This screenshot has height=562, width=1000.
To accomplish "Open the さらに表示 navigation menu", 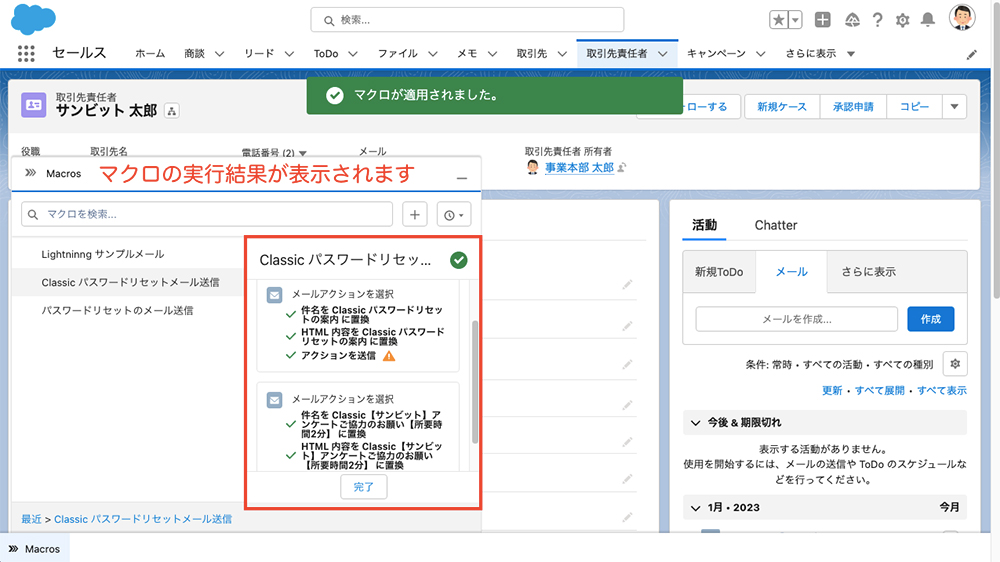I will pyautogui.click(x=820, y=54).
